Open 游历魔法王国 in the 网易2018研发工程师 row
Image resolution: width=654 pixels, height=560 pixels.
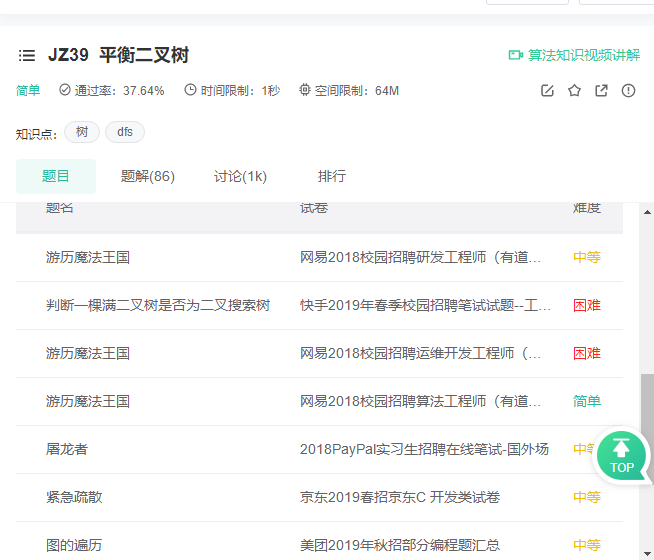[88, 257]
